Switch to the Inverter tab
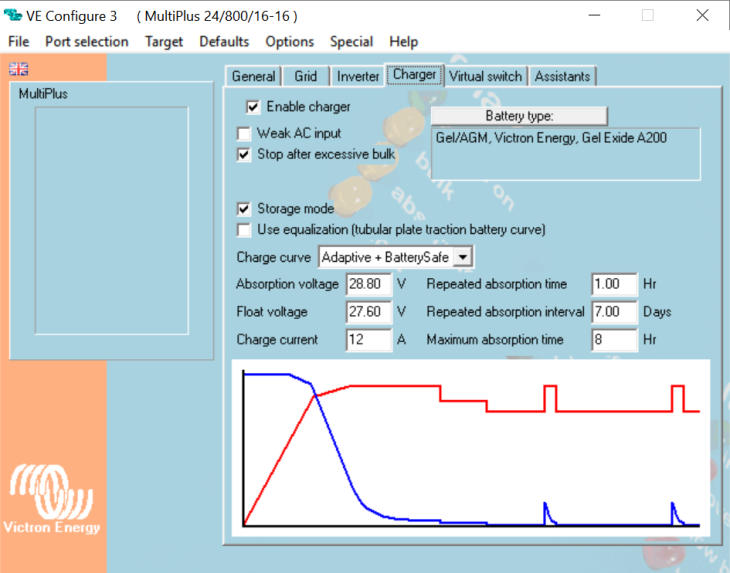The height and width of the screenshot is (573, 730). [x=358, y=77]
